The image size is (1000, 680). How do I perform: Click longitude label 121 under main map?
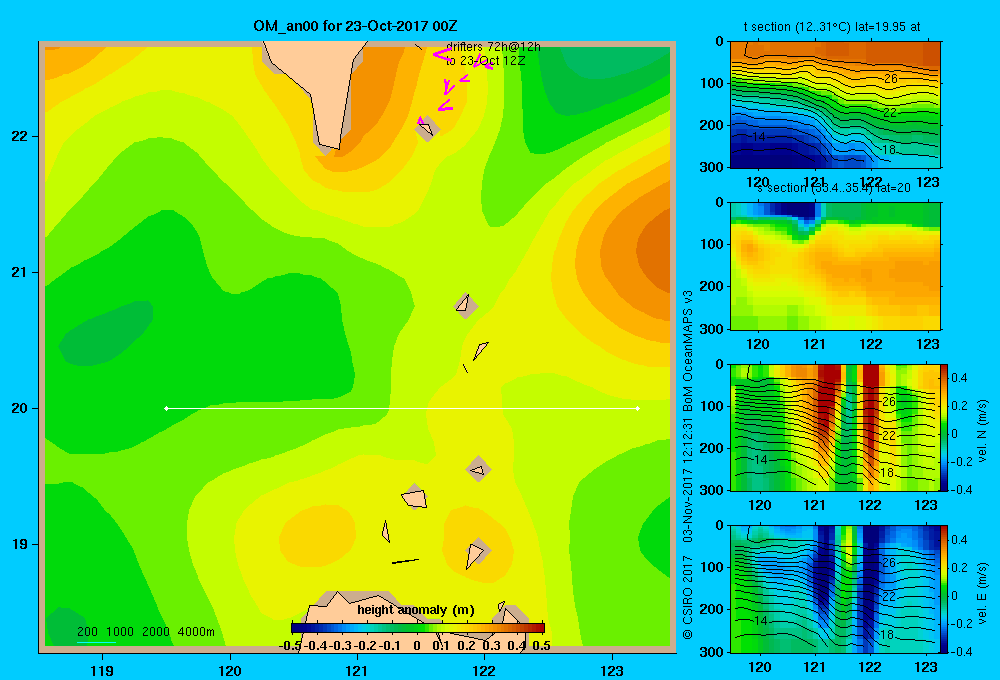point(357,670)
